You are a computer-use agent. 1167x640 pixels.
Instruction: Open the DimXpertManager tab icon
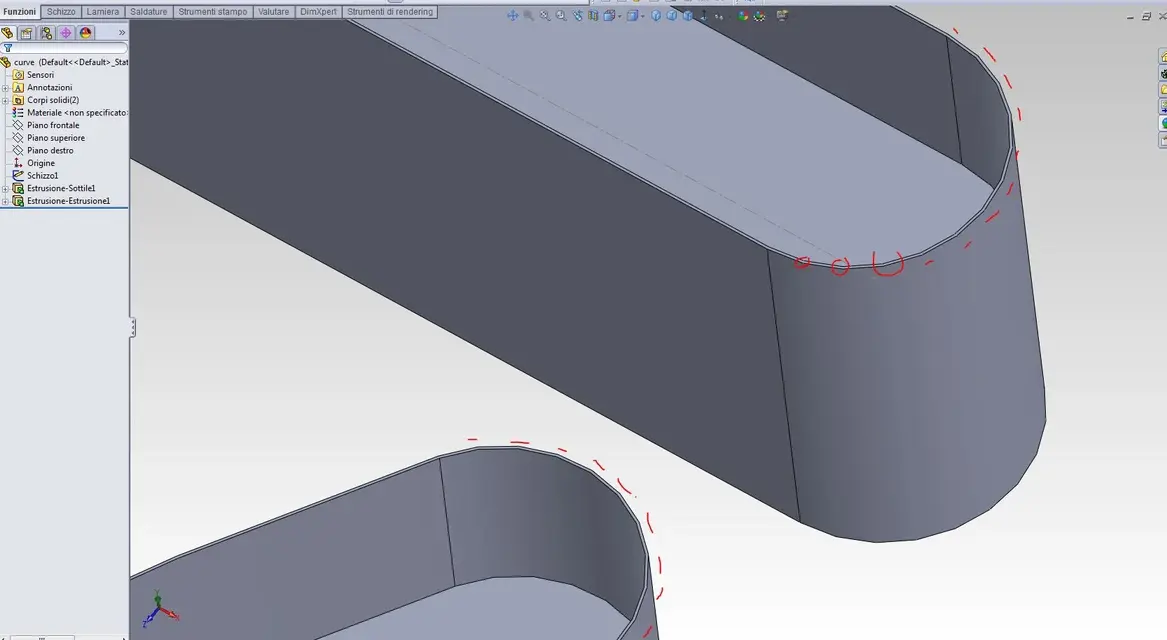click(x=65, y=33)
